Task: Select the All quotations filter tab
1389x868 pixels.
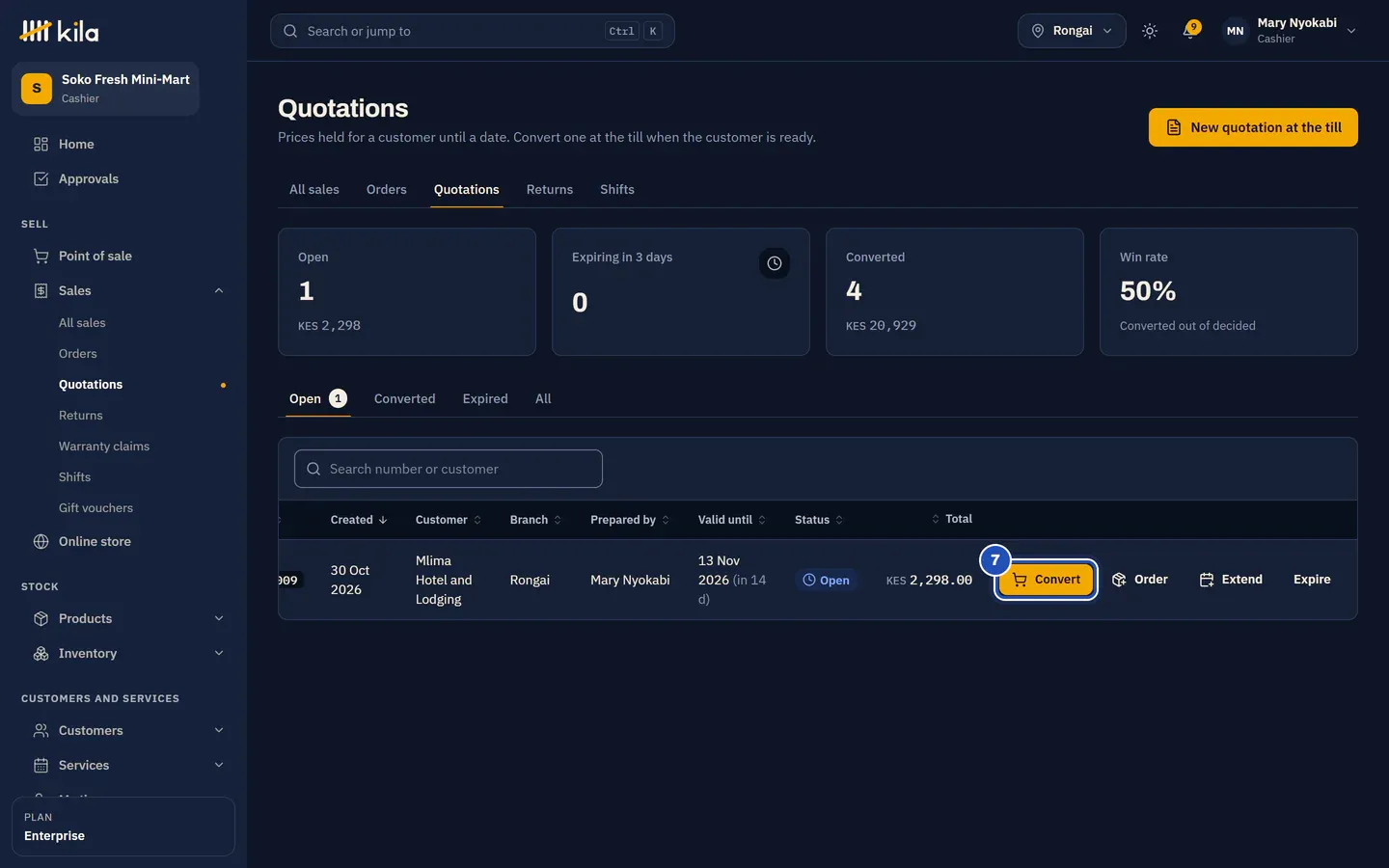Action: click(543, 398)
